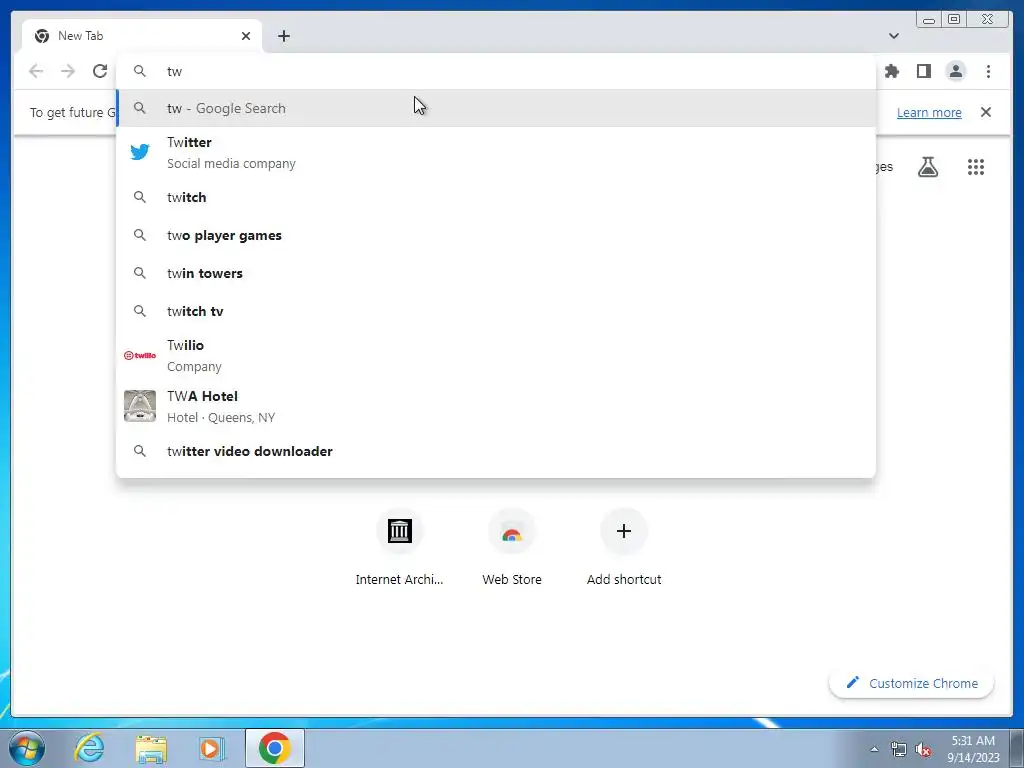Open the Search Labs flask icon
1024x768 pixels.
[927, 167]
